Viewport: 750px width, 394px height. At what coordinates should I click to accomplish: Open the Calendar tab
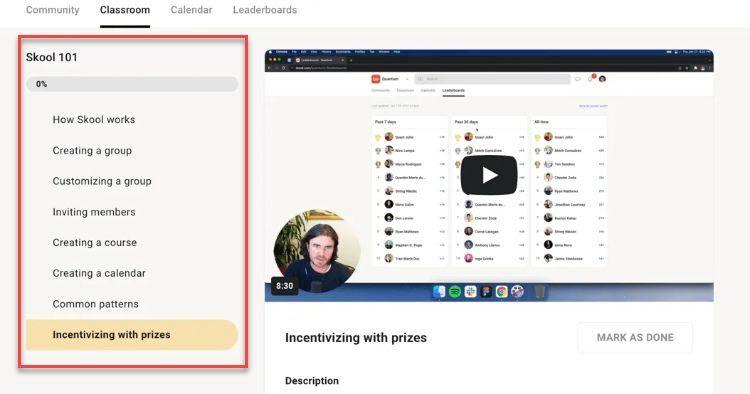(x=191, y=10)
